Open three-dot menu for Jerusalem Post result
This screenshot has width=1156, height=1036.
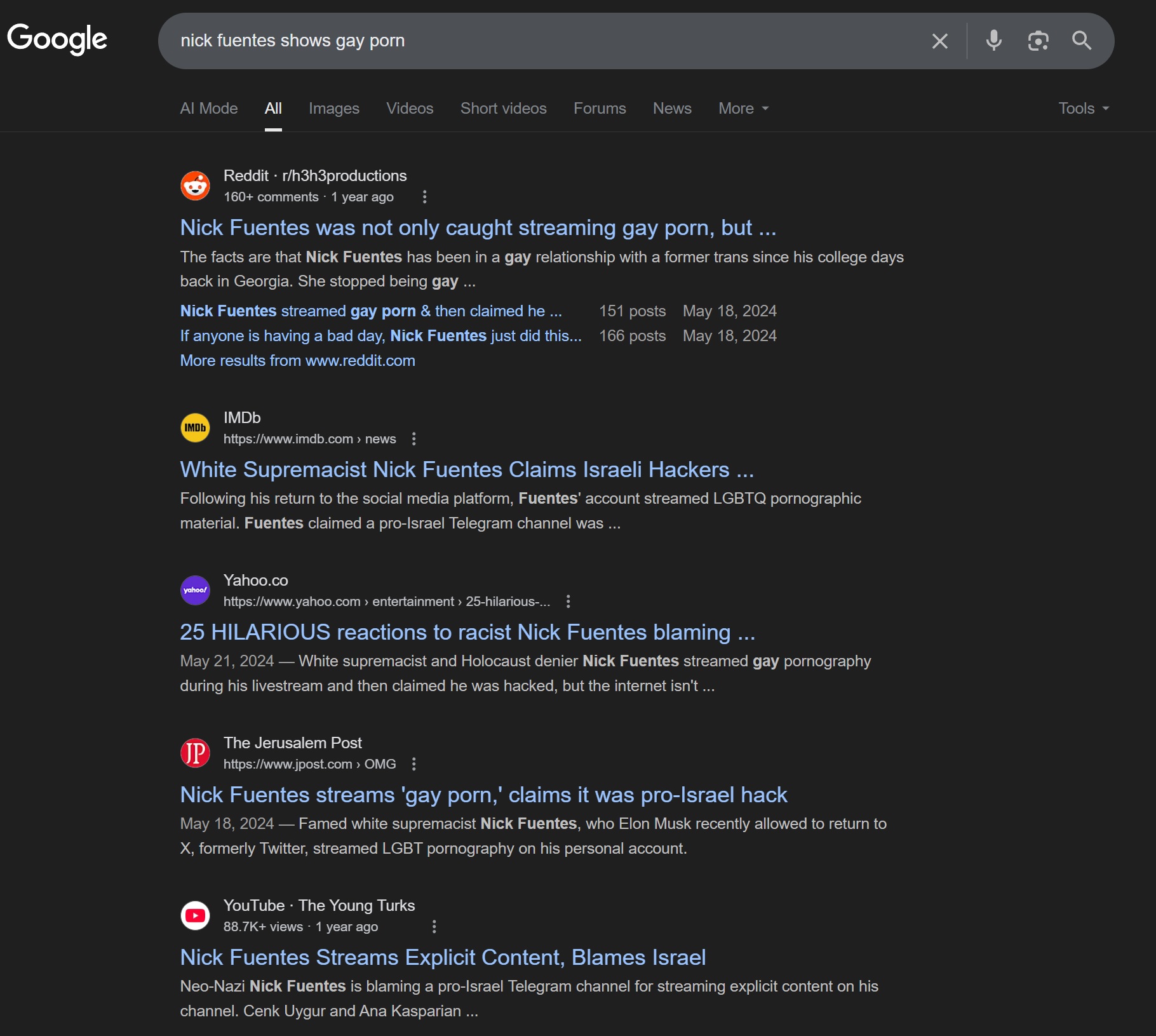point(414,764)
